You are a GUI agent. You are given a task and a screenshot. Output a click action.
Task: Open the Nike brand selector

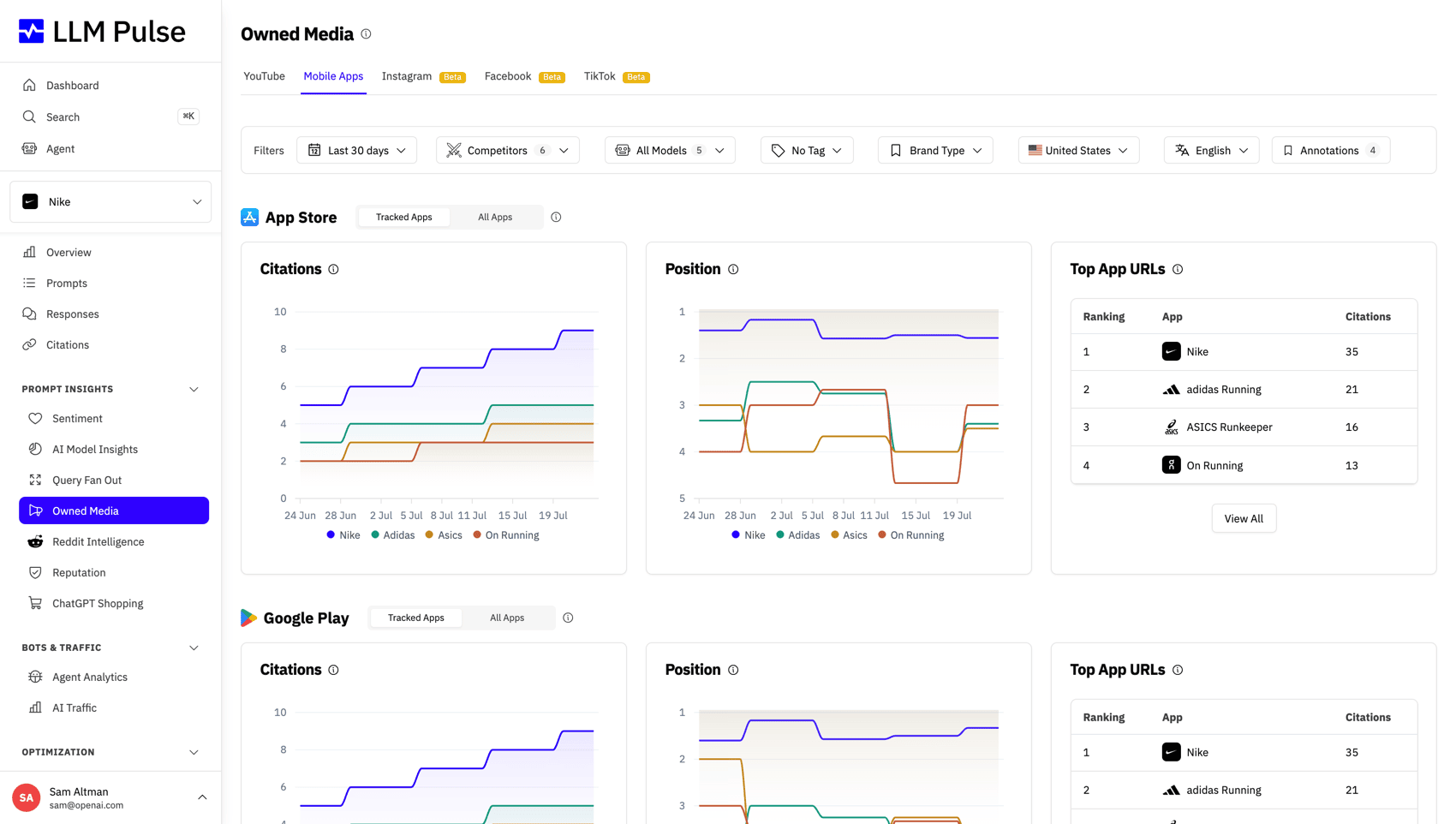[110, 202]
